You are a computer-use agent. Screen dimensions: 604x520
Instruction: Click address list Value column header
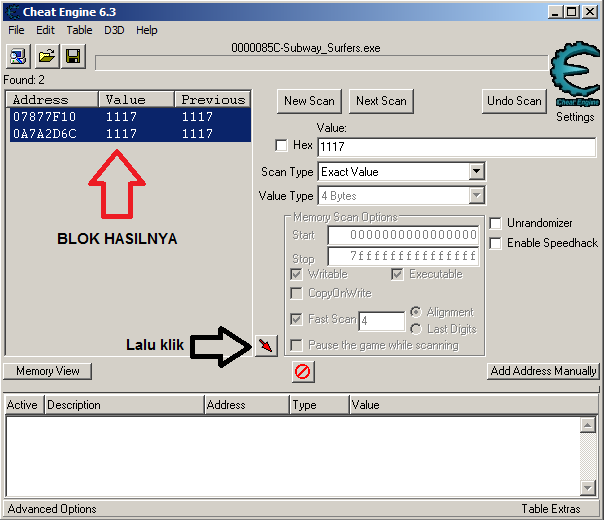[474, 405]
